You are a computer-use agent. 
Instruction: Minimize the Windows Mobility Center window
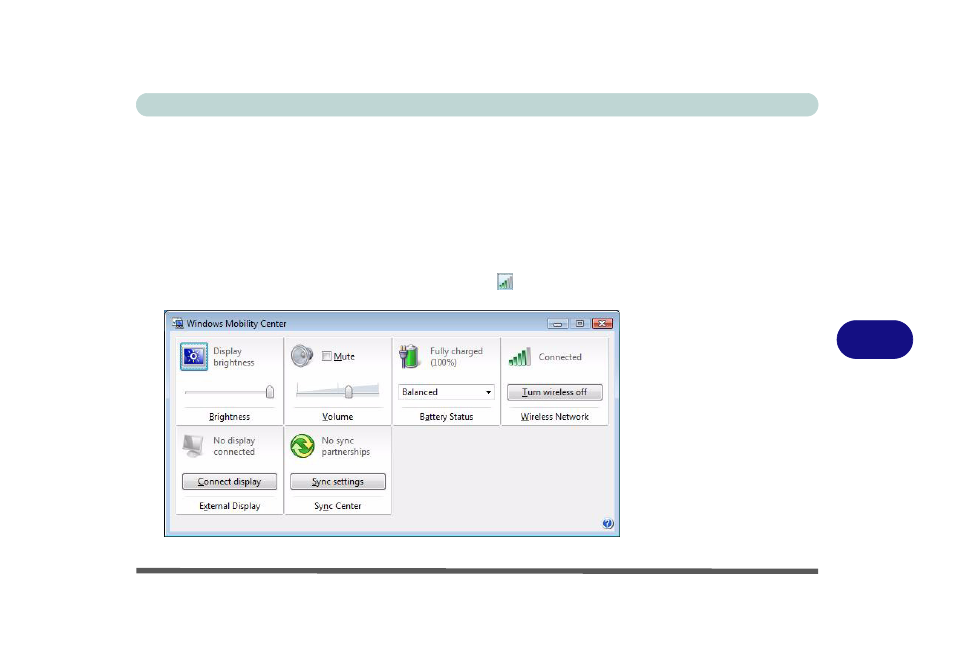click(557, 324)
